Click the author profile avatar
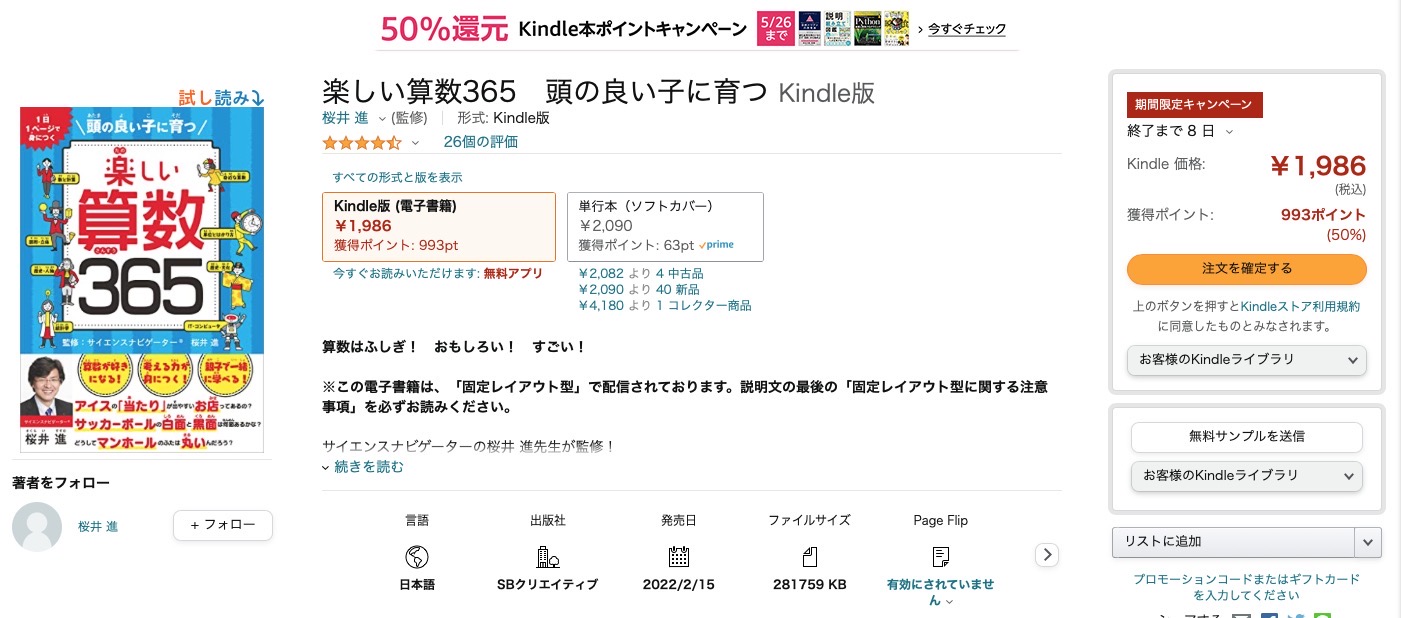 [37, 527]
